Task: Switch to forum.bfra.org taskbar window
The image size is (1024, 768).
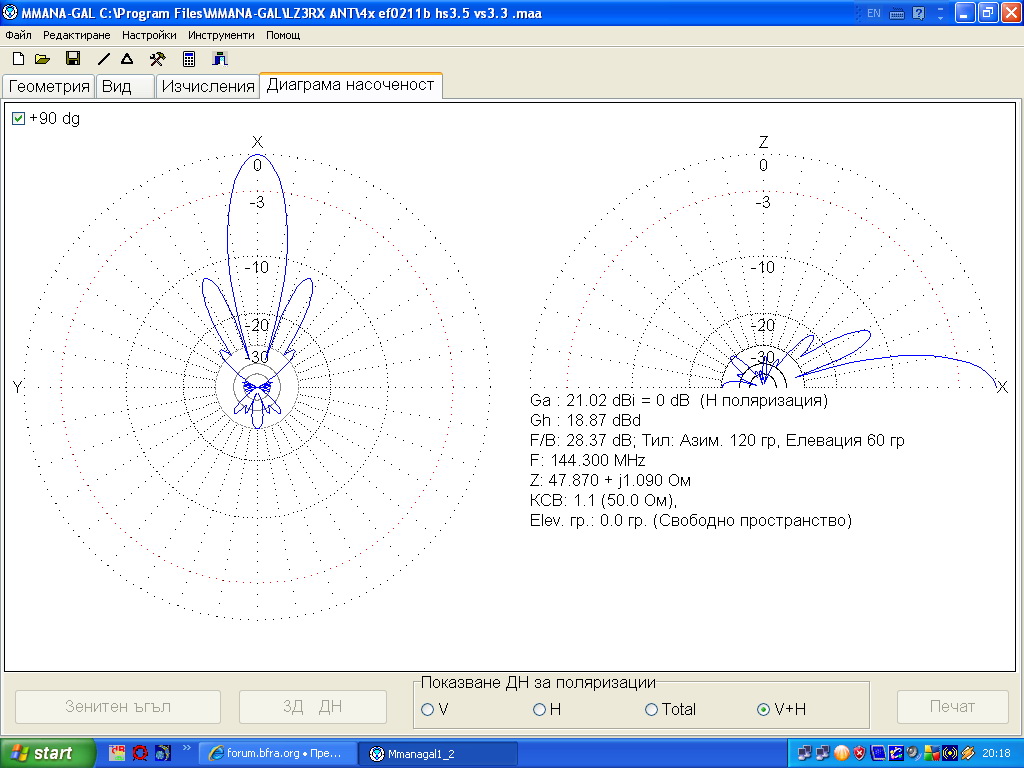Action: (x=278, y=753)
